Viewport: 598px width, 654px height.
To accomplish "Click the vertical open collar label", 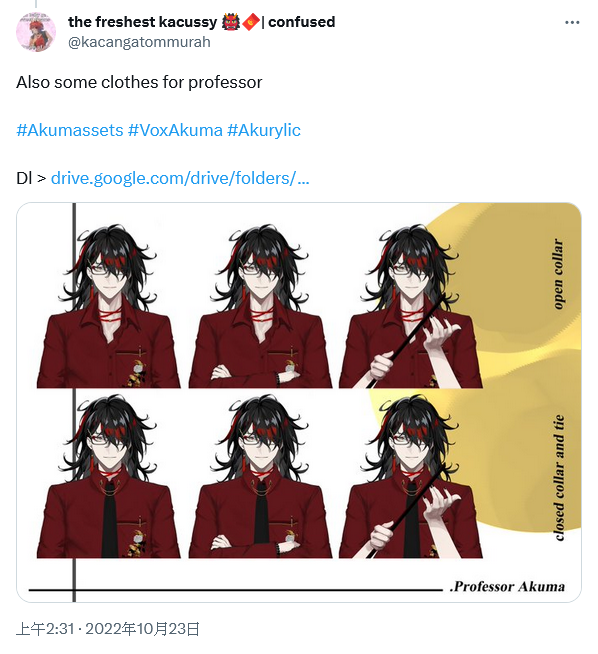I will click(x=558, y=274).
